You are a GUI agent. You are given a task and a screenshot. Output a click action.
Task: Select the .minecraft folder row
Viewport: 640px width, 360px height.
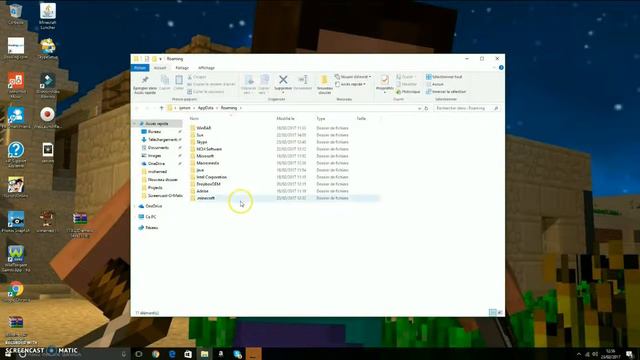[x=284, y=198]
